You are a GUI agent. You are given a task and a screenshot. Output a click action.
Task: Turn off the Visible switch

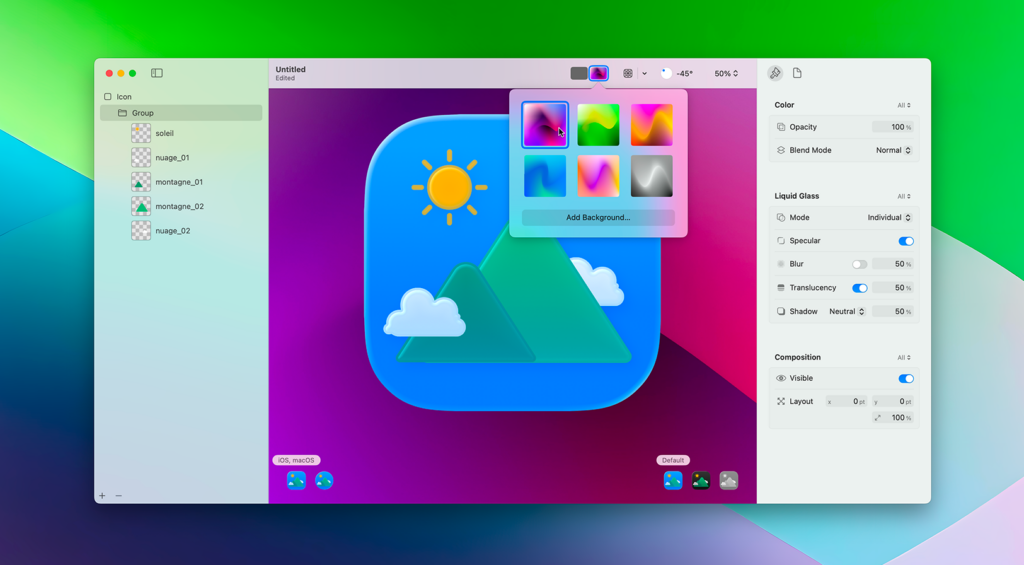(x=905, y=379)
